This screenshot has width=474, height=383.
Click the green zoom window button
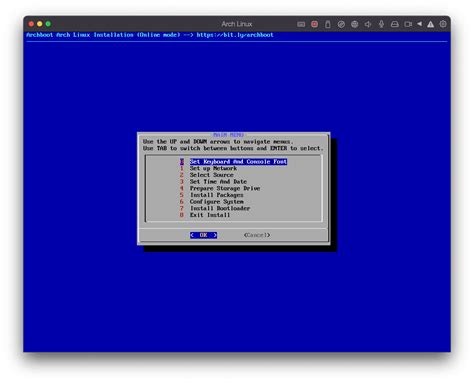point(48,24)
